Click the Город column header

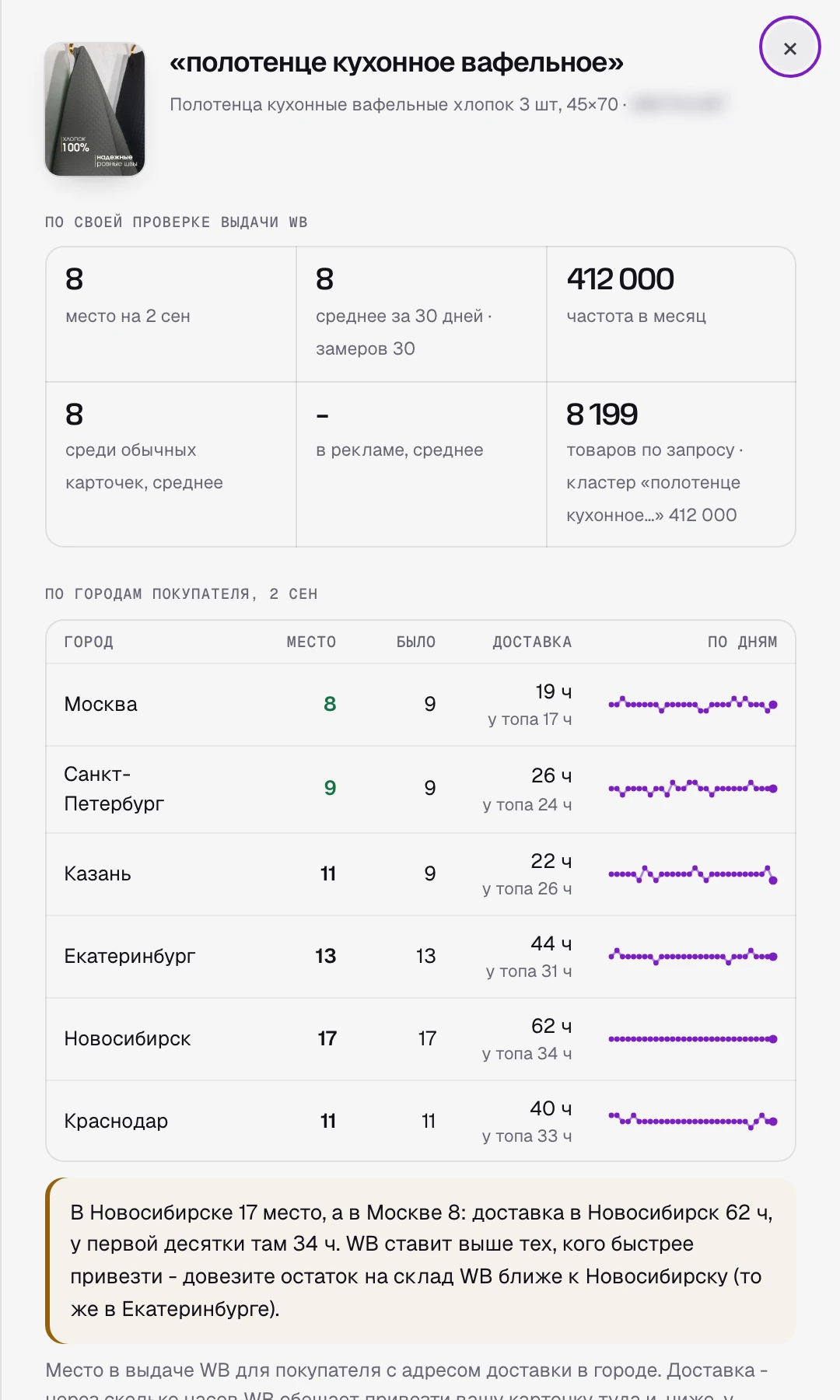click(89, 642)
